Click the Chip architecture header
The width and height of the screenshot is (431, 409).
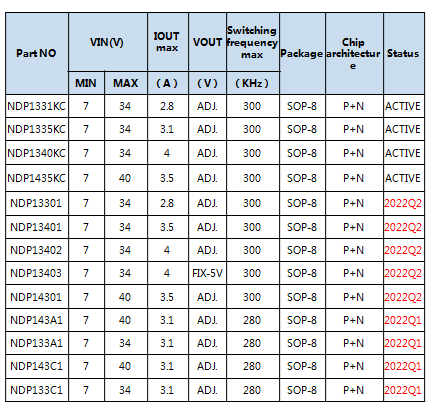pos(354,53)
